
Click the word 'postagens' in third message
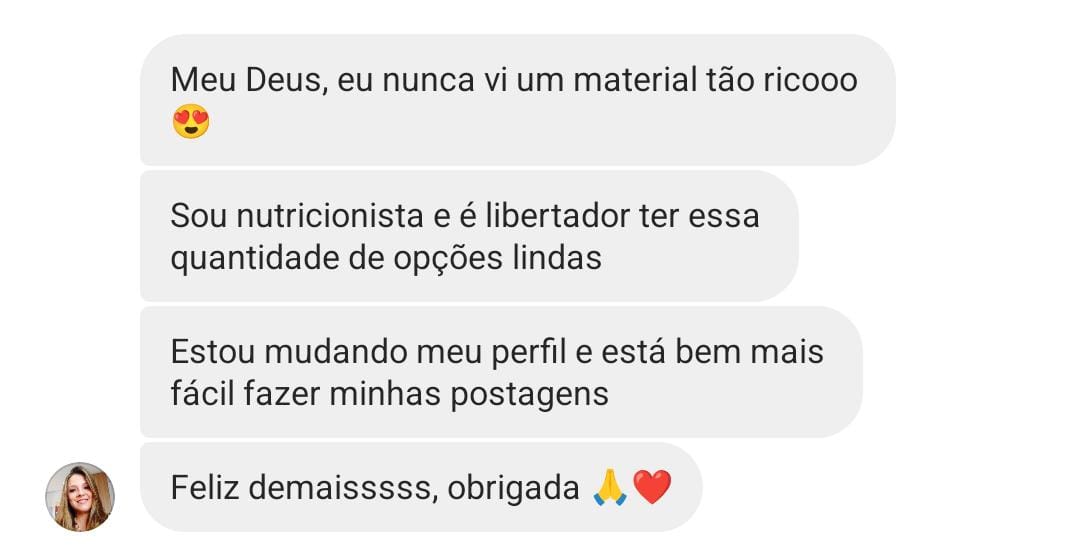529,395
